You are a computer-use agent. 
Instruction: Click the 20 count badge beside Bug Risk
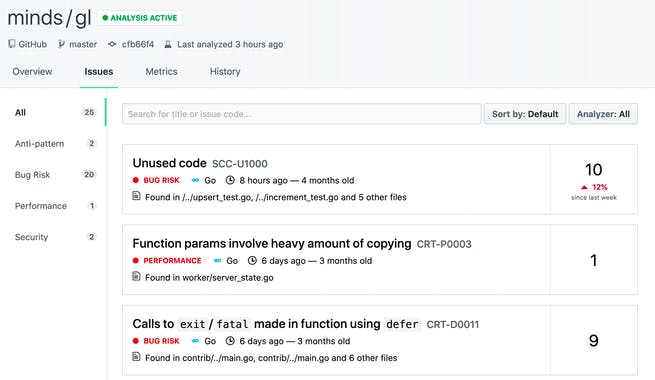click(x=89, y=175)
